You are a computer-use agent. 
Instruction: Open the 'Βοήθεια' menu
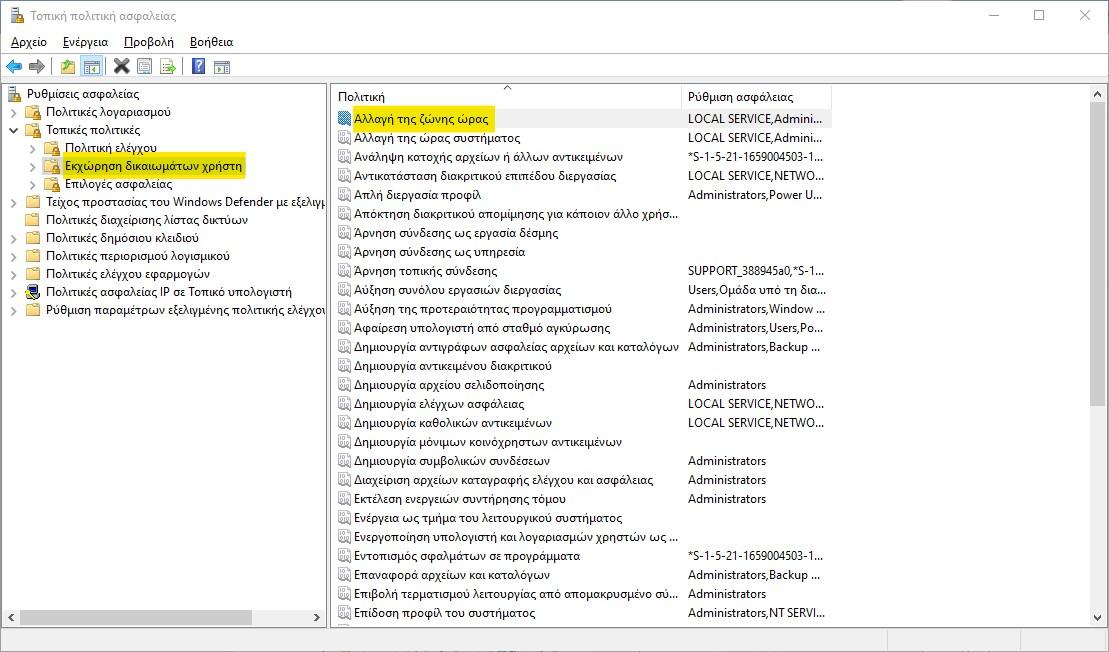tap(211, 42)
